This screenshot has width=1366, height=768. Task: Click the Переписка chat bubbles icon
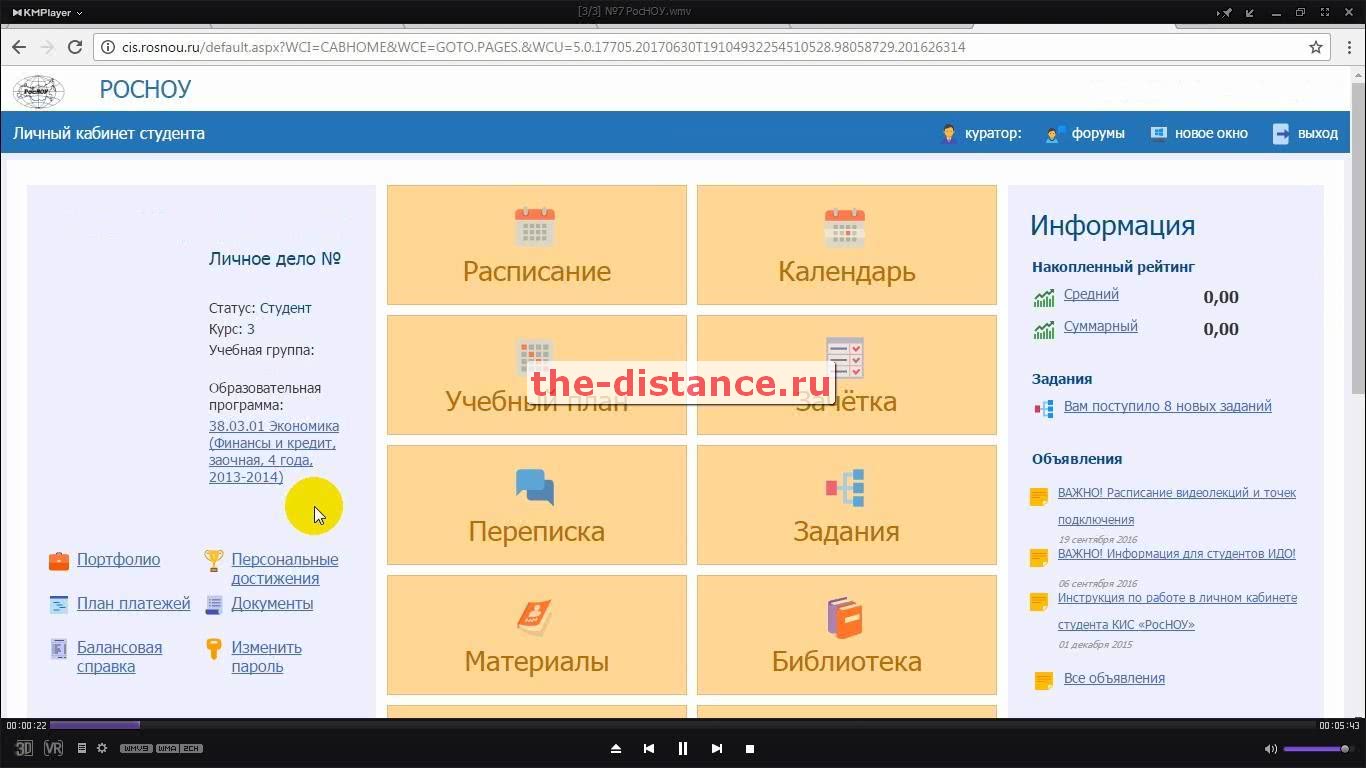(535, 487)
